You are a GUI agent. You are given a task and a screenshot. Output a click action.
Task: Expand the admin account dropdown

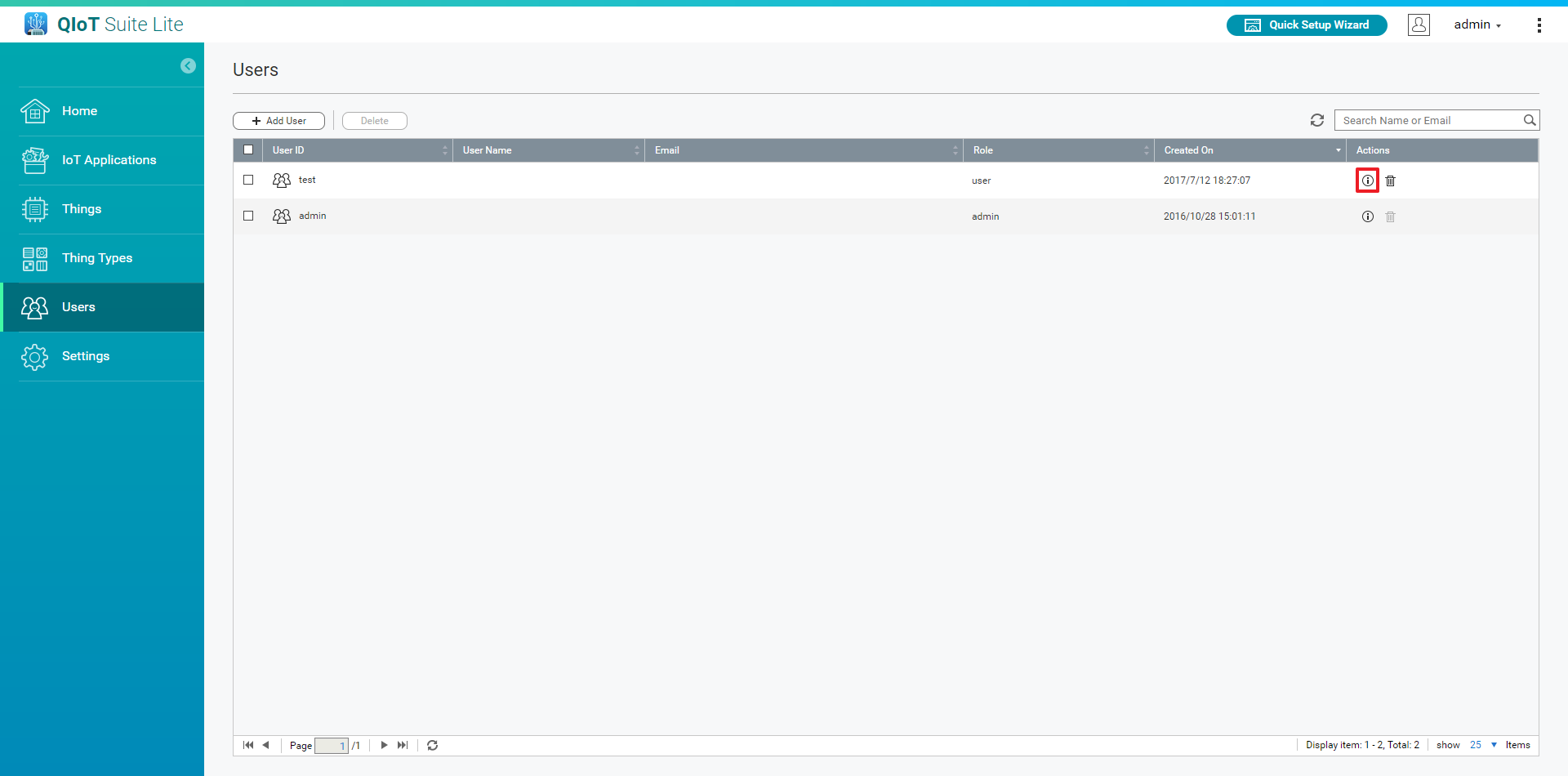click(1477, 25)
